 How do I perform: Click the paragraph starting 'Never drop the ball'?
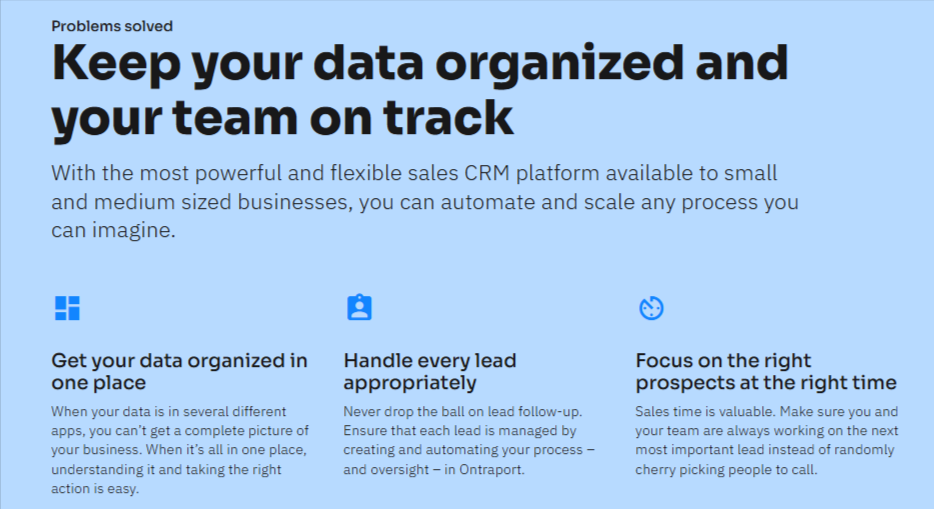point(469,441)
